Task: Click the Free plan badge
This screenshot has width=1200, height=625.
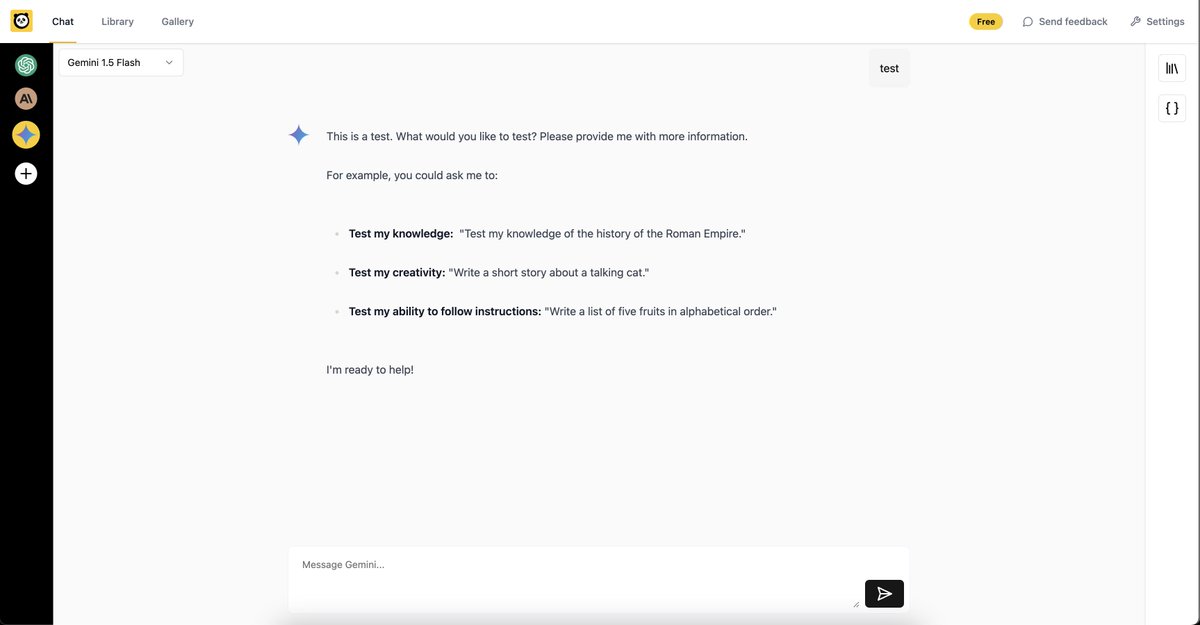Action: (986, 21)
